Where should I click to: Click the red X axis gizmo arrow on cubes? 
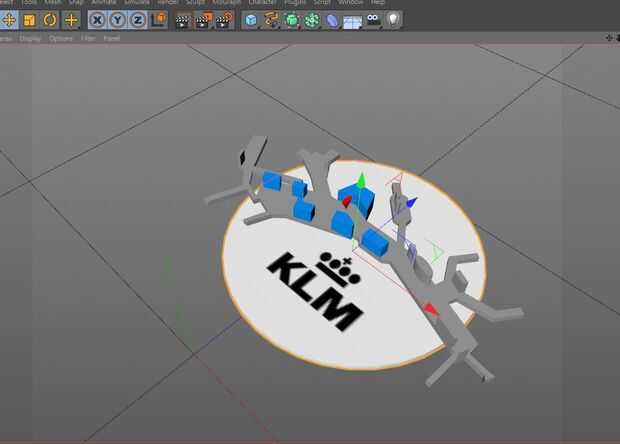click(346, 201)
